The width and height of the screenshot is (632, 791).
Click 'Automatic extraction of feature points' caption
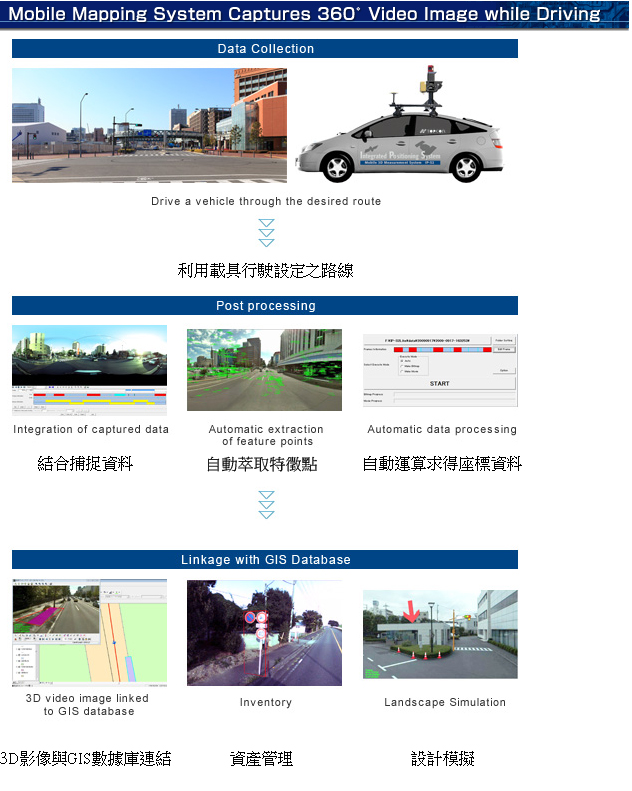(266, 436)
